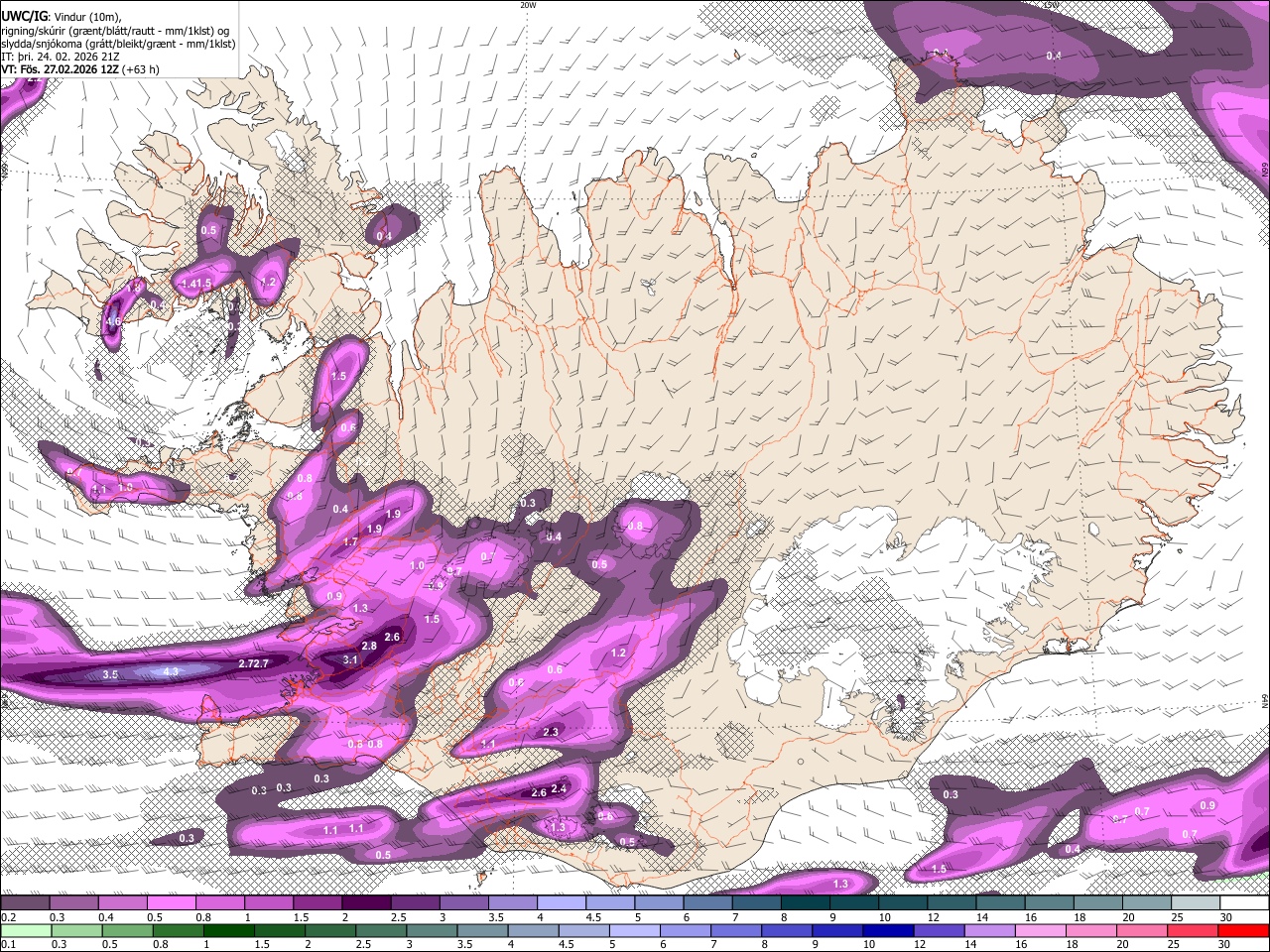Click the upper legend swatch between 0.2 and 0.3
This screenshot has height=952, width=1270.
(25, 902)
